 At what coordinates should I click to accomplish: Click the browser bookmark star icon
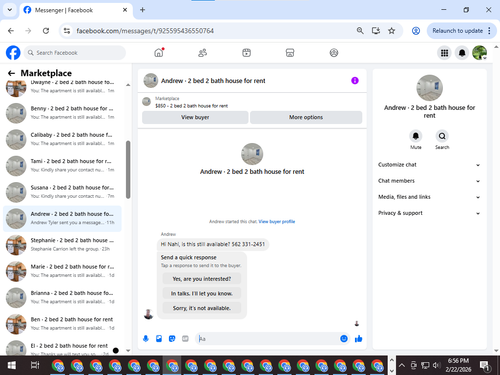pyautogui.click(x=392, y=31)
